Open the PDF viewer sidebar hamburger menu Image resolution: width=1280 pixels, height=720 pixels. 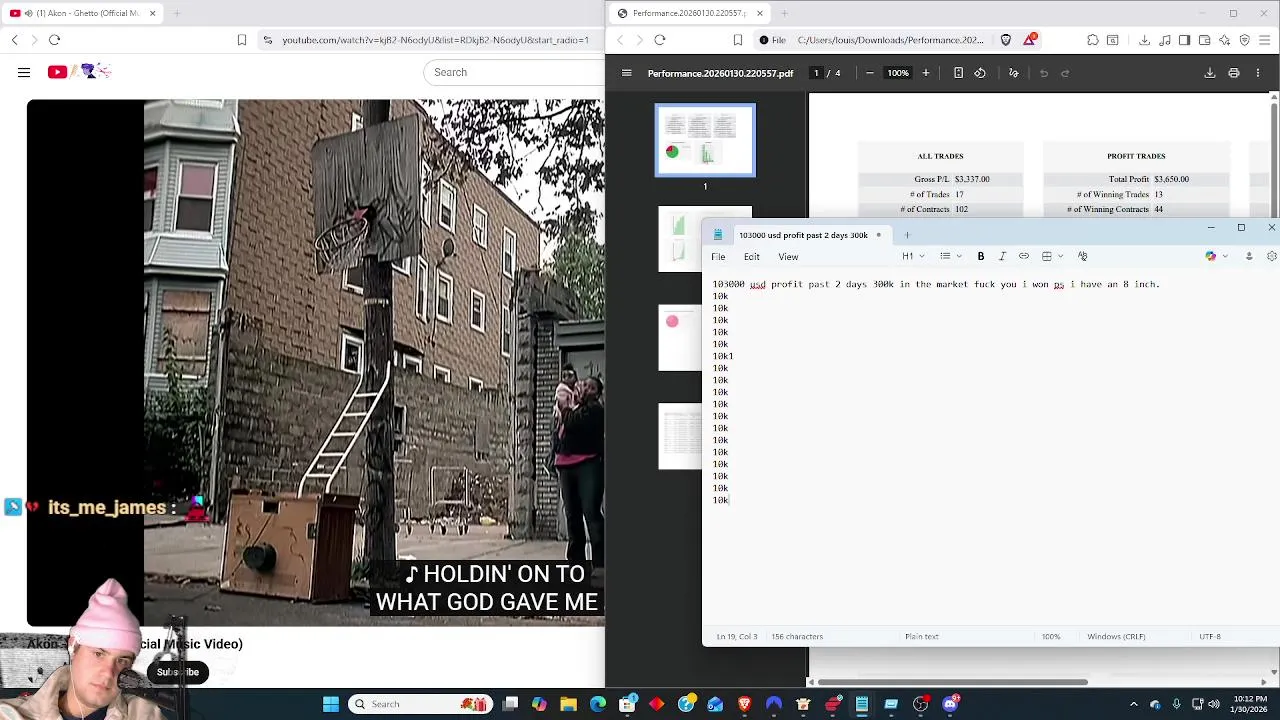pos(627,73)
